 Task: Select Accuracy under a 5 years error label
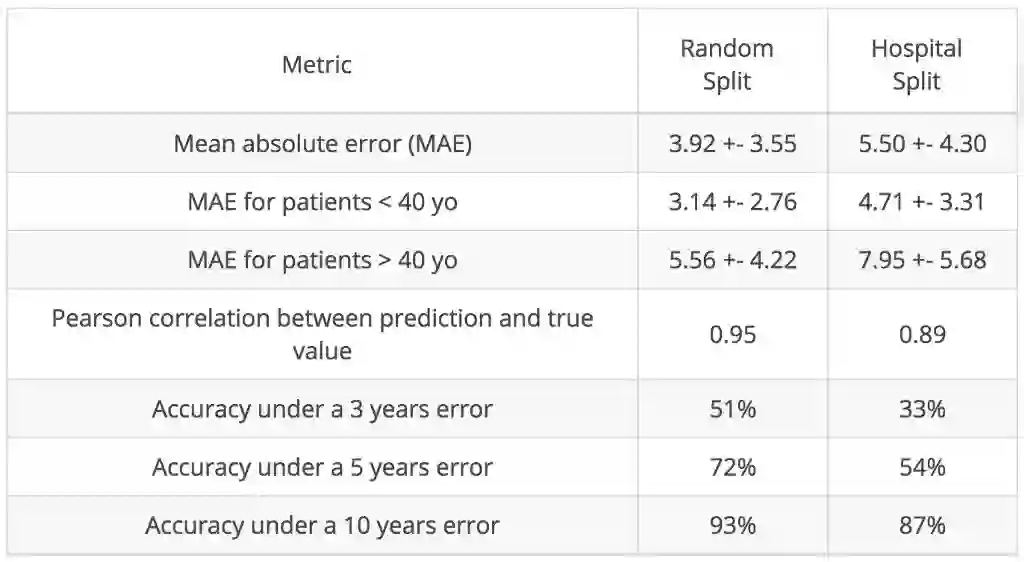(323, 467)
